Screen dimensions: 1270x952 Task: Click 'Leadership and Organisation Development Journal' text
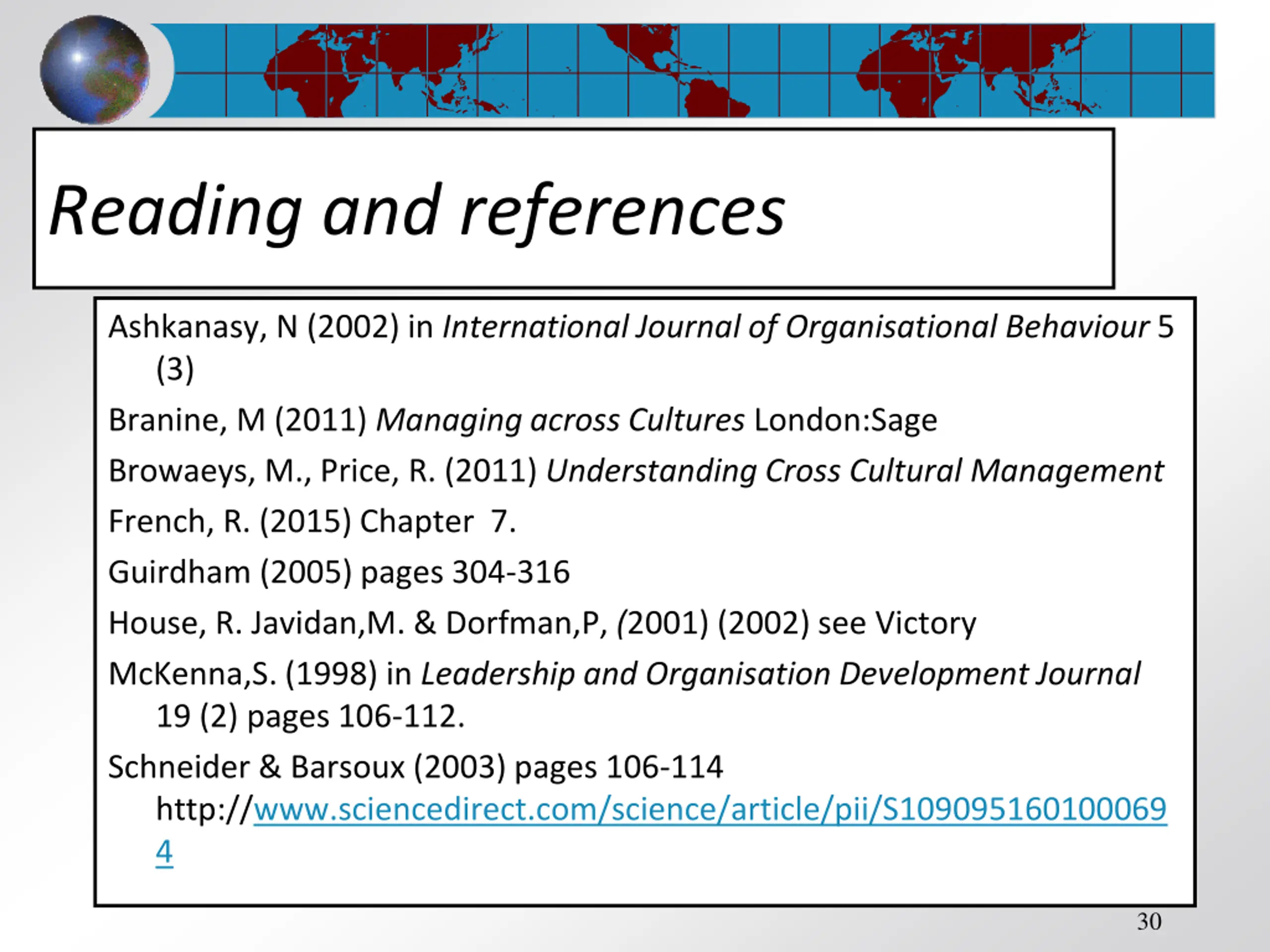(x=780, y=674)
